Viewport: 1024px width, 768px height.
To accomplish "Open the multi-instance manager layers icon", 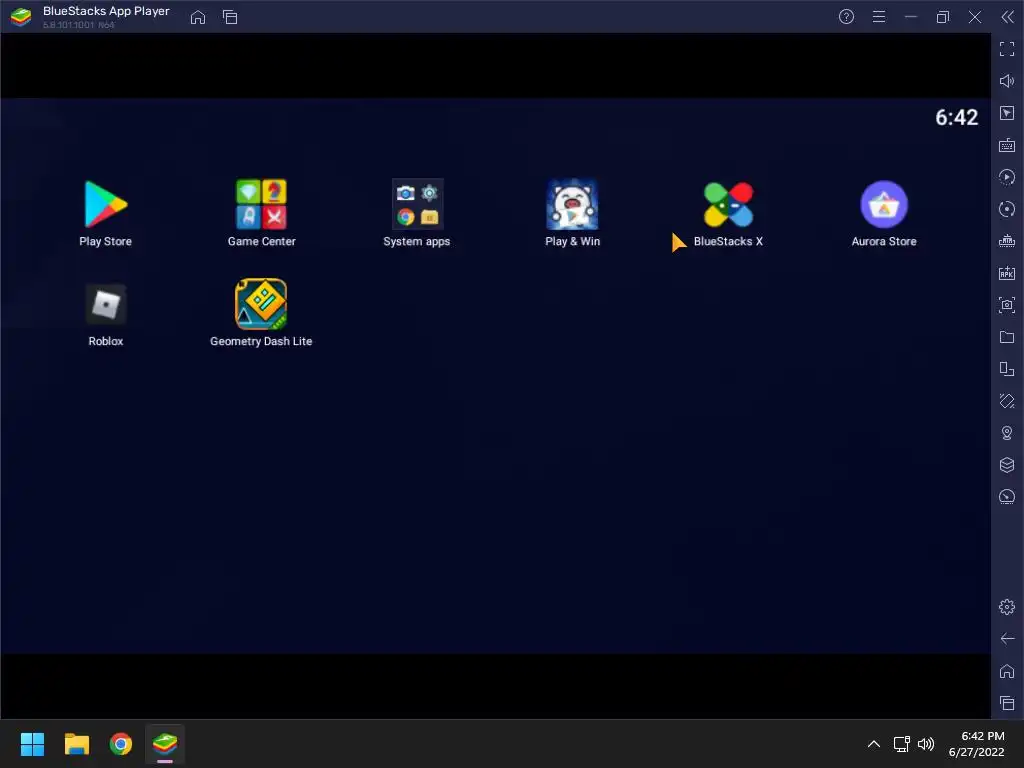I will click(1006, 465).
